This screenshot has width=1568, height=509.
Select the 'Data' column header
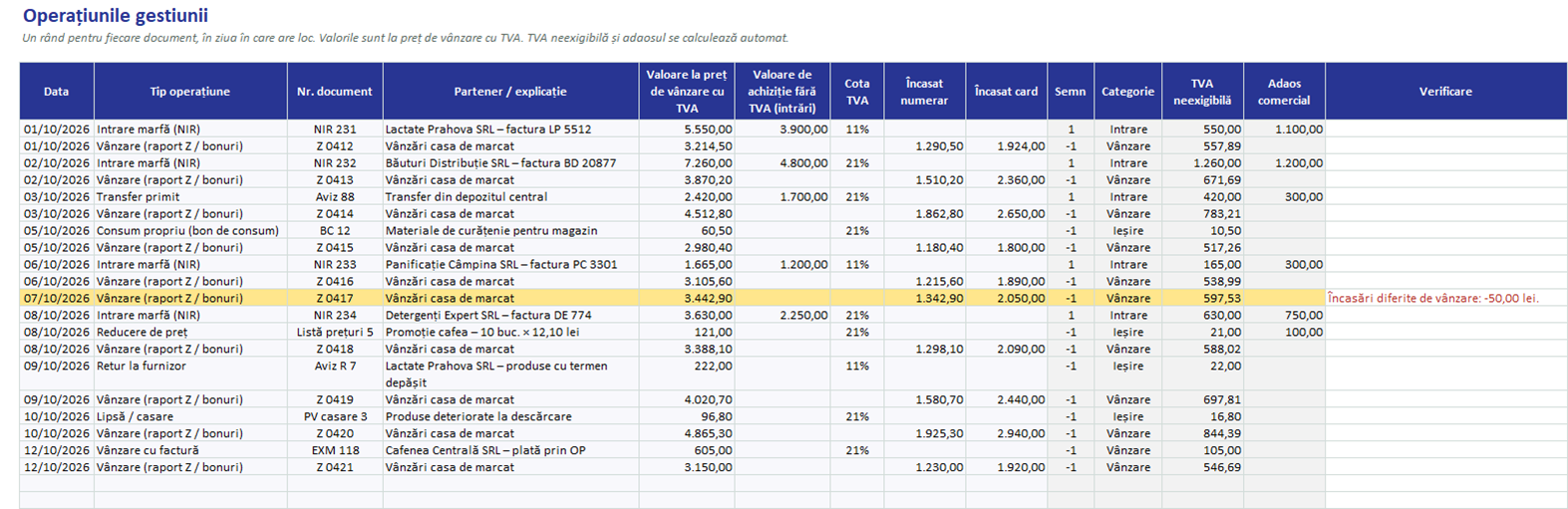(57, 92)
